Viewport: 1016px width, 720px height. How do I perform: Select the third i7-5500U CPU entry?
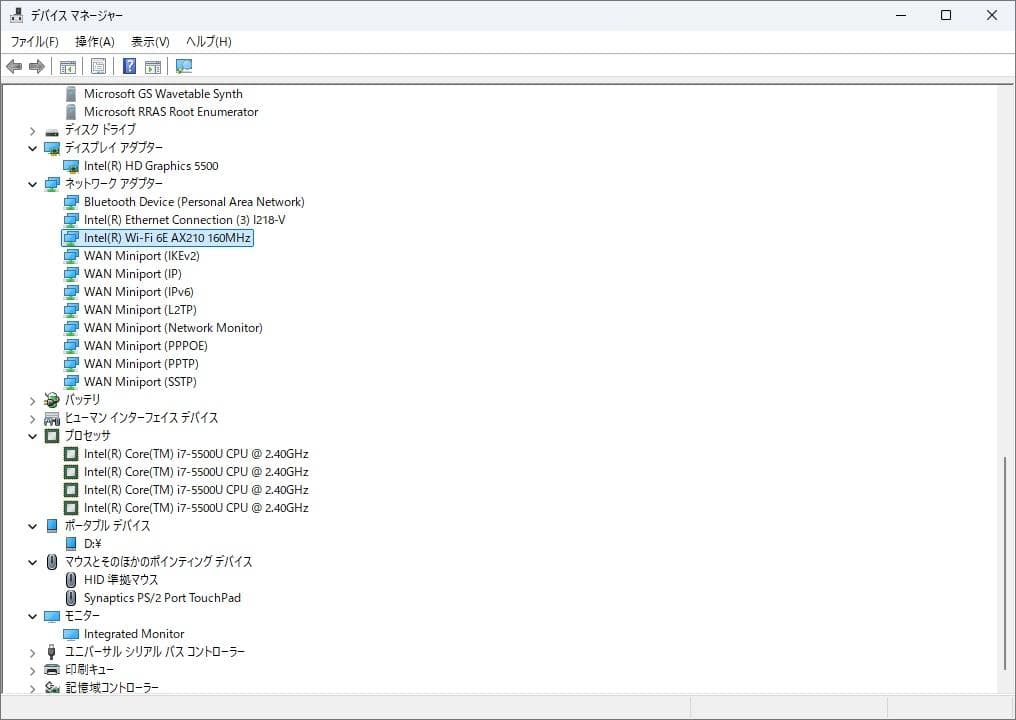tap(196, 490)
